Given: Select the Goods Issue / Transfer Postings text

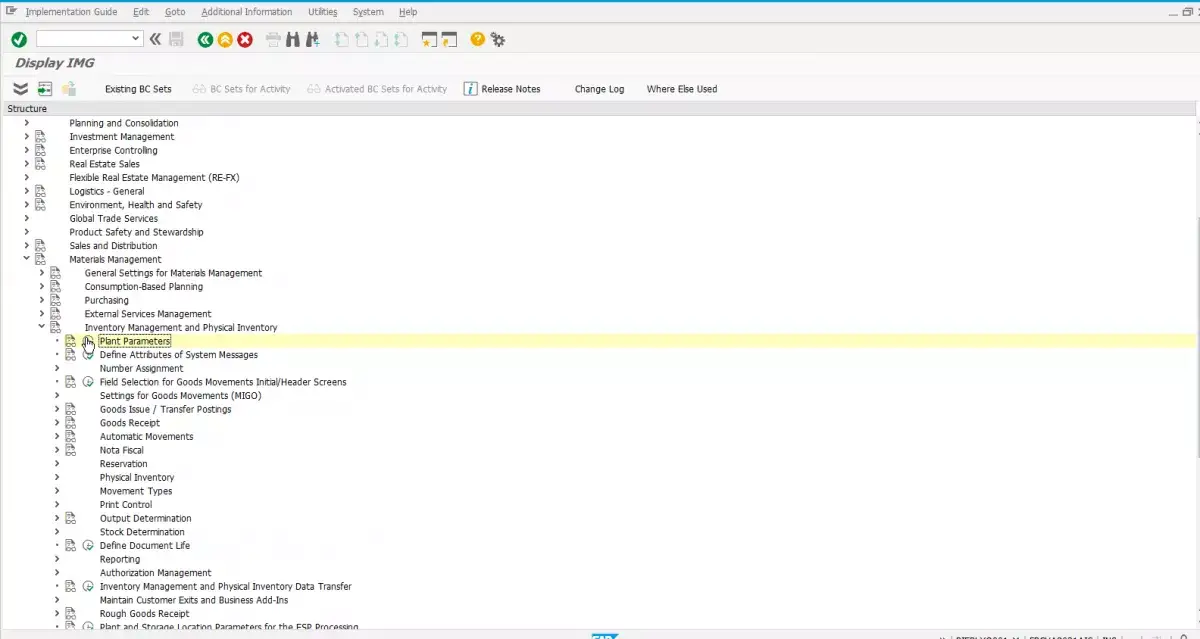Looking at the screenshot, I should [165, 409].
